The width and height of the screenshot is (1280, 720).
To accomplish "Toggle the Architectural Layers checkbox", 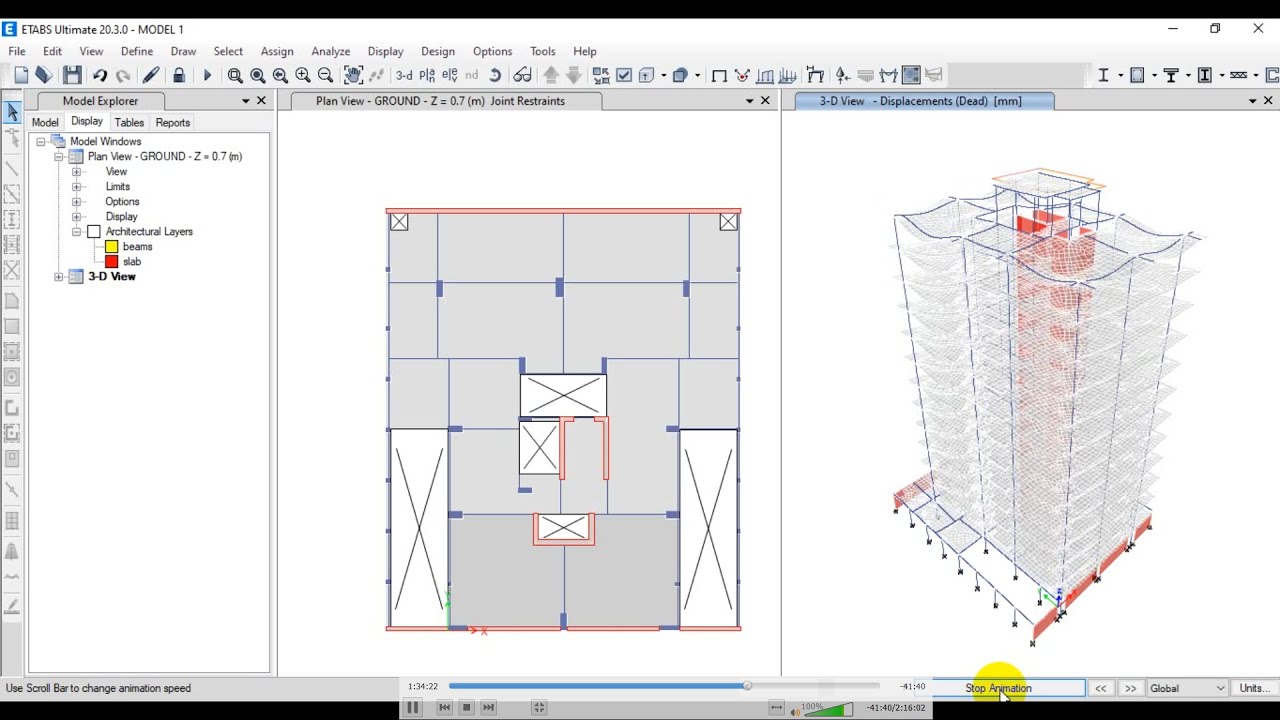I will point(94,232).
